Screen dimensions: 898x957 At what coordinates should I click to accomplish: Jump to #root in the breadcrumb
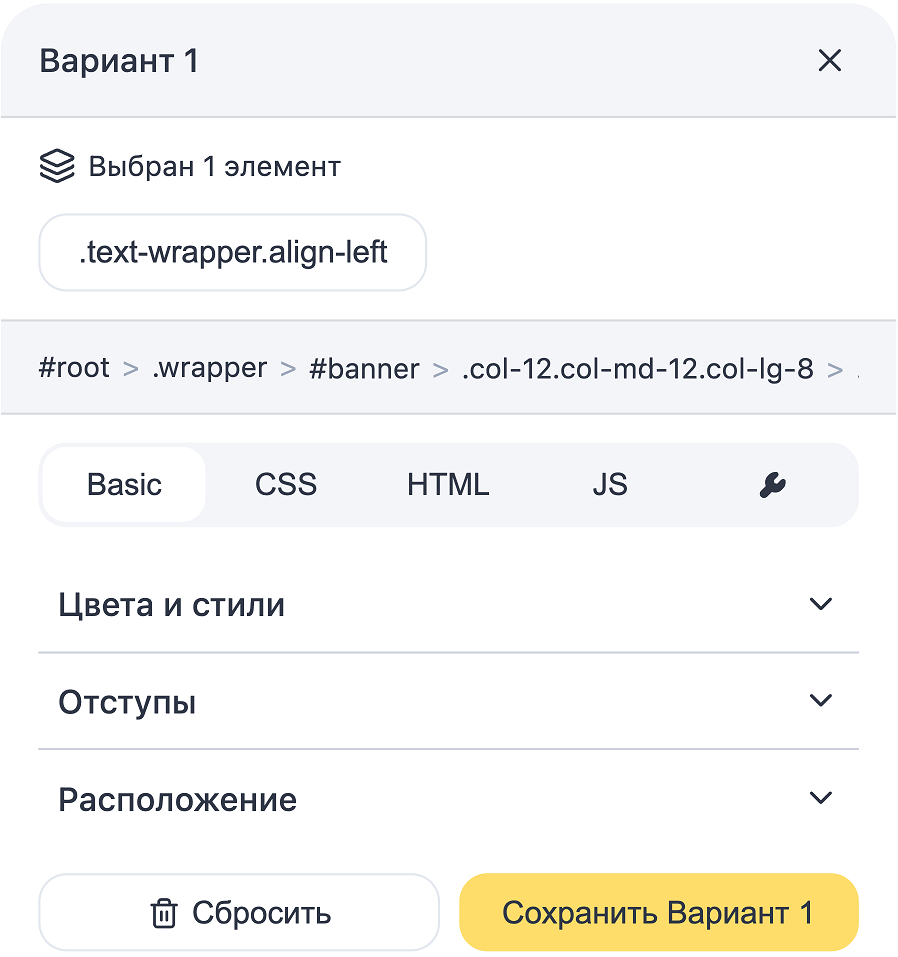point(74,368)
